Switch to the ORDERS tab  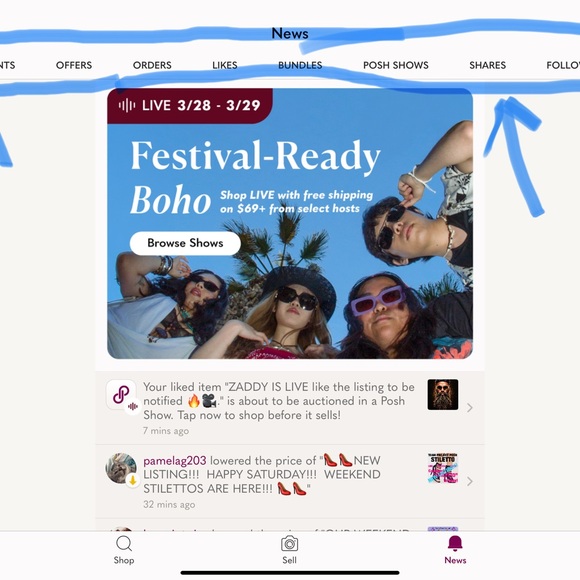(152, 65)
